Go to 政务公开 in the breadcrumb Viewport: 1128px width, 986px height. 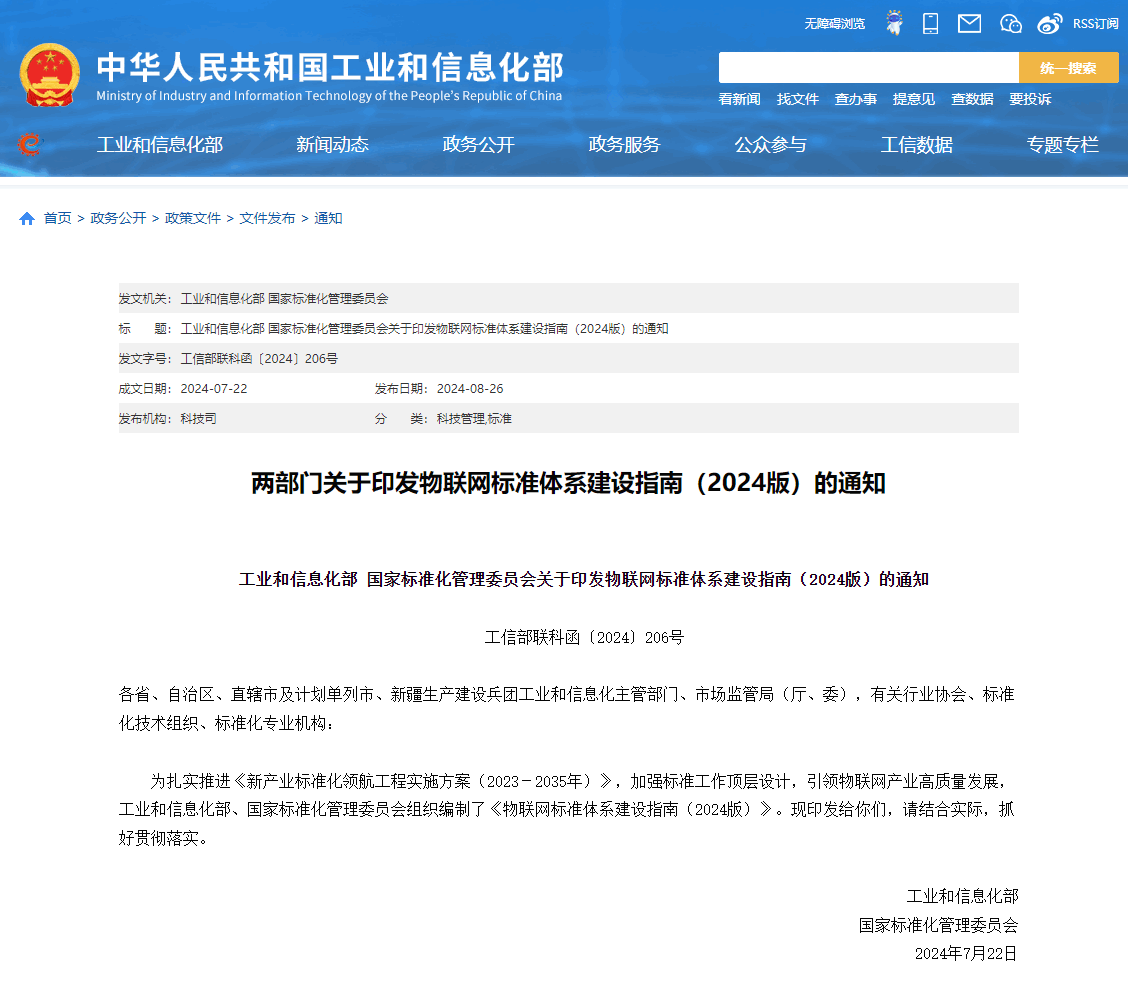[x=118, y=219]
